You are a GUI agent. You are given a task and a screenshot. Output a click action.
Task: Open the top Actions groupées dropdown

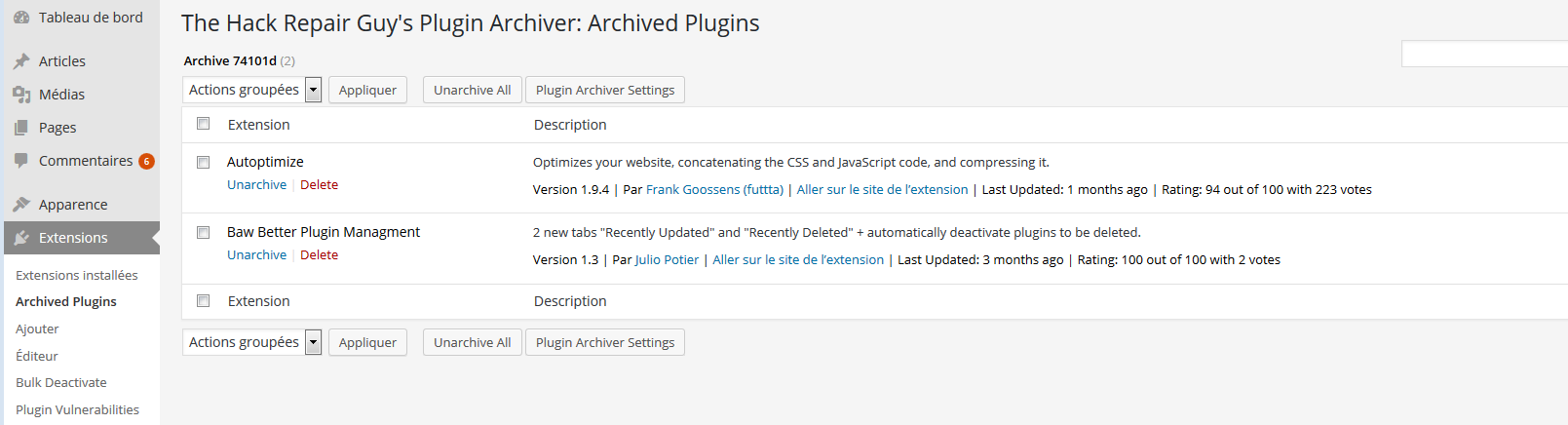click(x=251, y=90)
